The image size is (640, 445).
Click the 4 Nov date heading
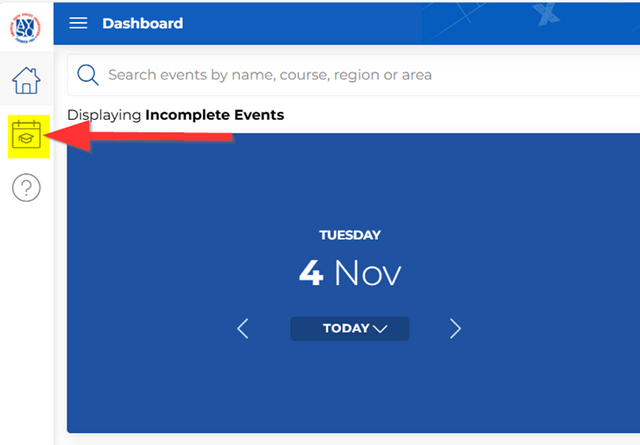(x=349, y=273)
